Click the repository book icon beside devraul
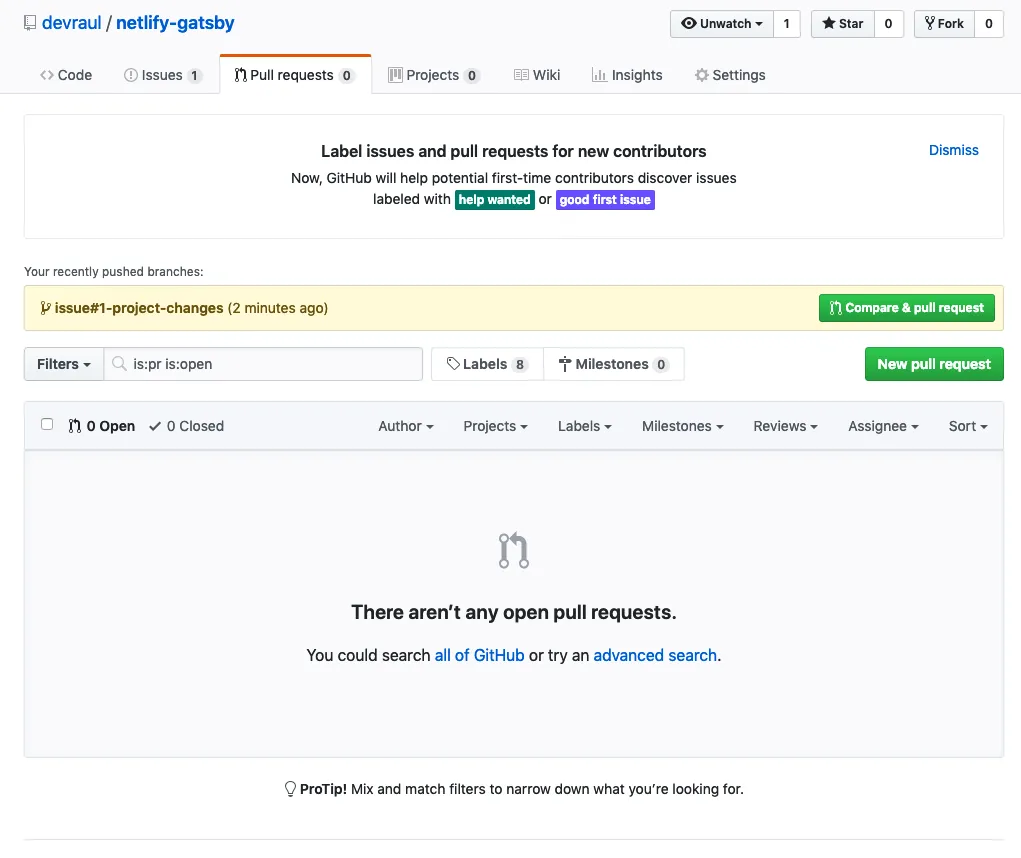 tap(30, 23)
